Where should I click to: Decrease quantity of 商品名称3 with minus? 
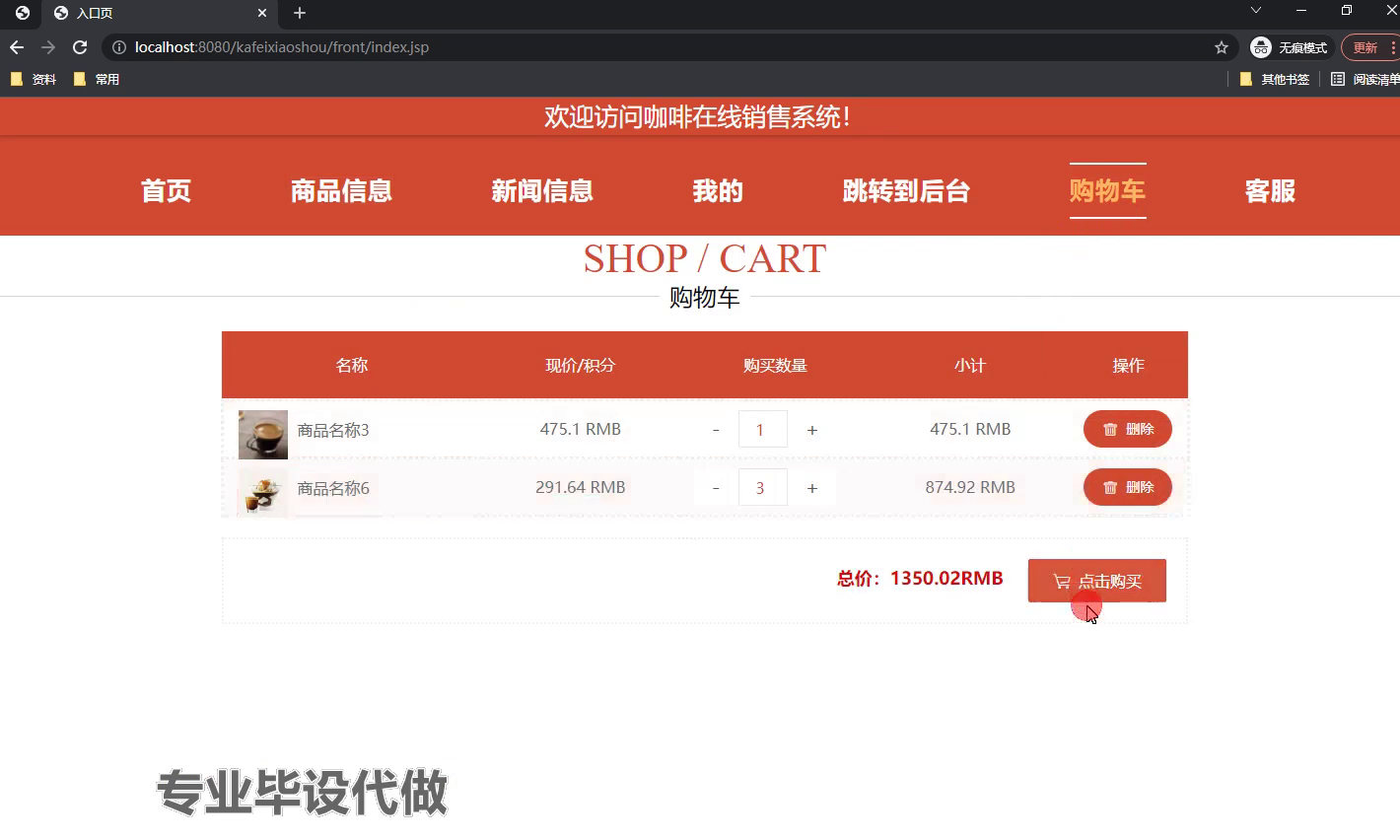pyautogui.click(x=716, y=430)
